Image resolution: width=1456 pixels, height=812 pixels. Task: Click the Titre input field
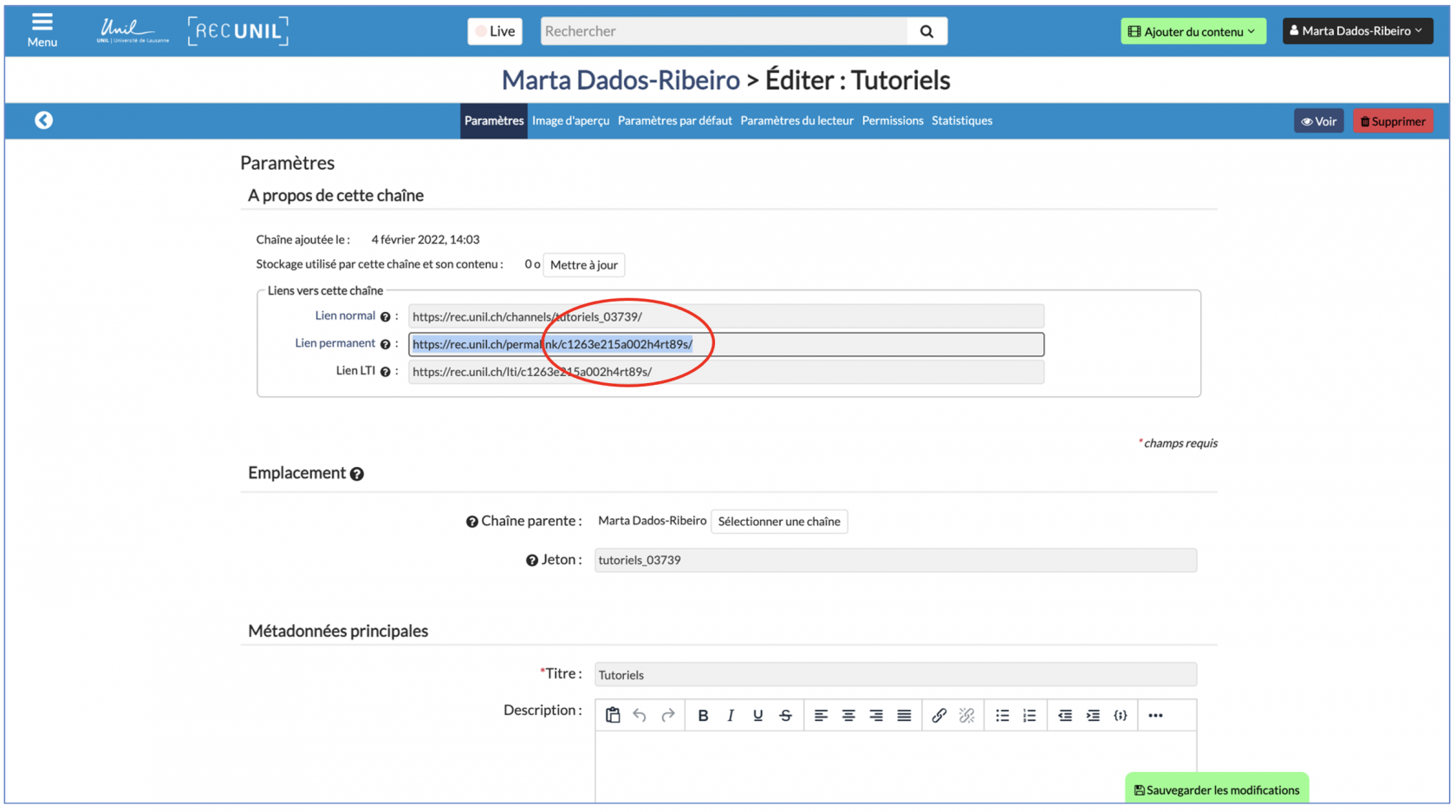click(x=894, y=675)
